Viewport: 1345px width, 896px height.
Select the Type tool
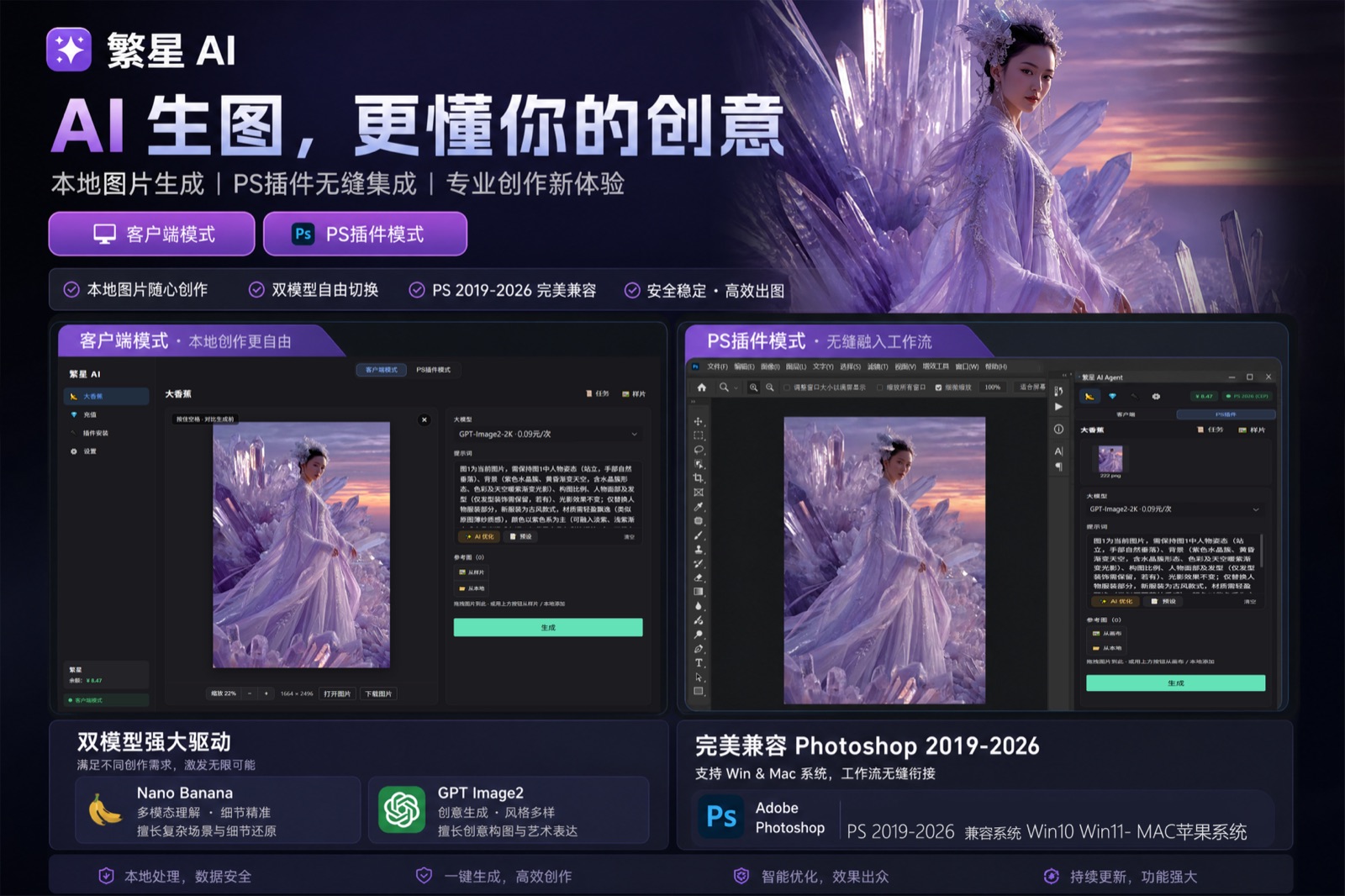click(698, 663)
